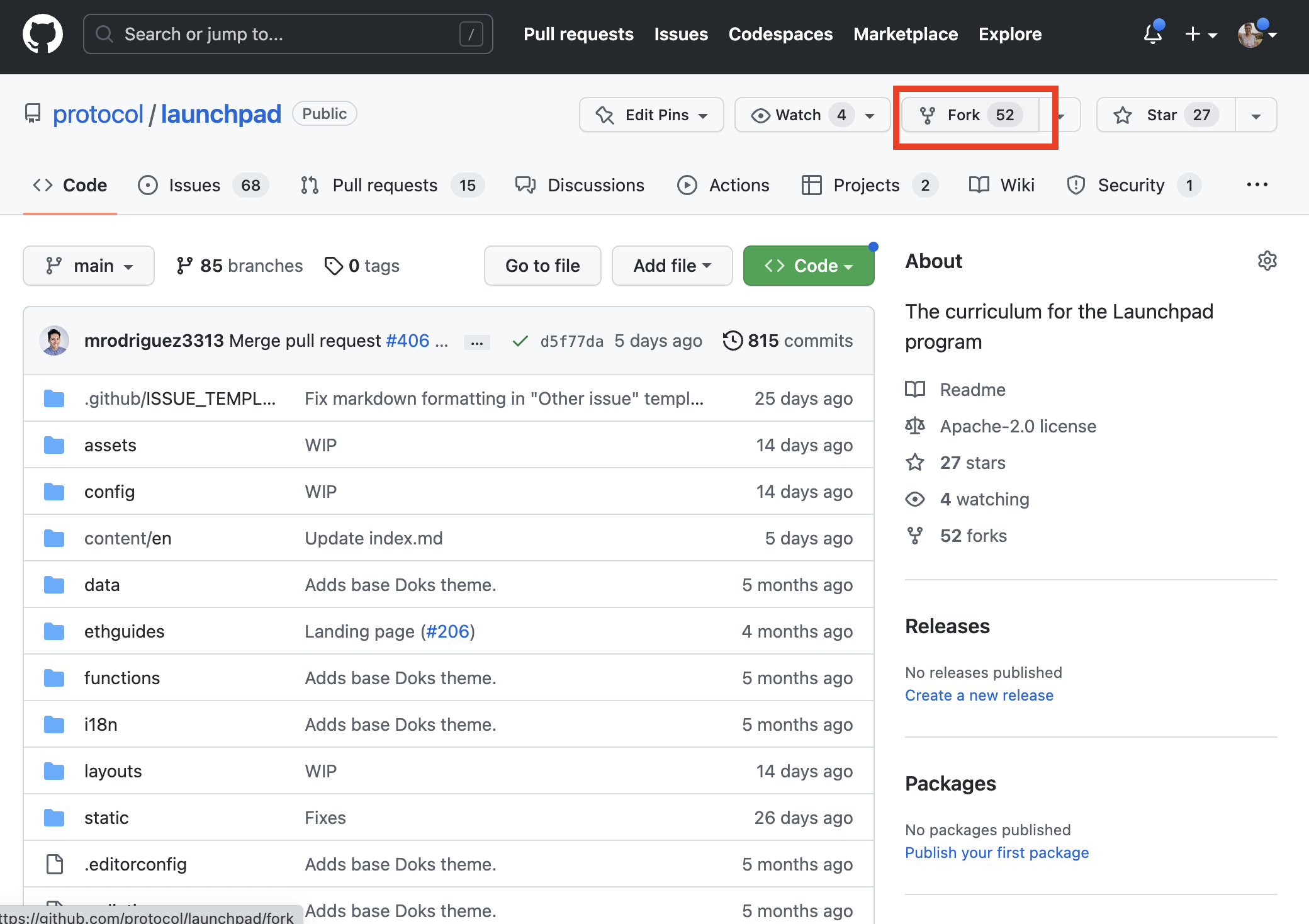Open pull request #406 link
The height and width of the screenshot is (924, 1309).
(x=407, y=341)
